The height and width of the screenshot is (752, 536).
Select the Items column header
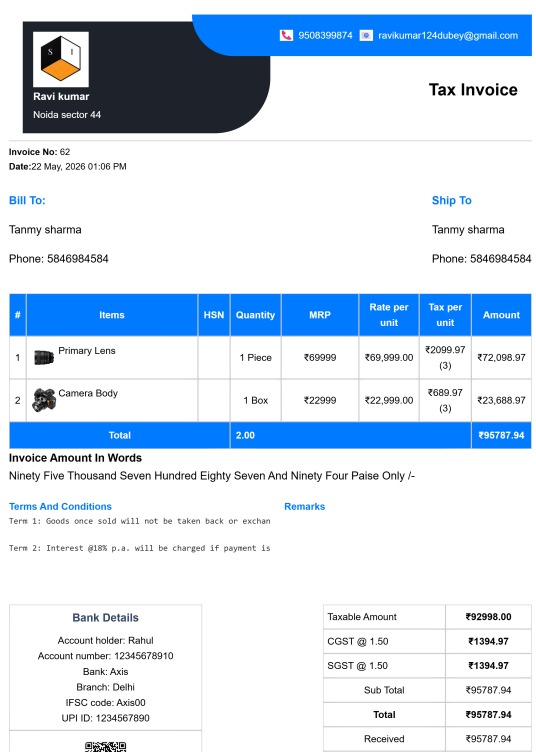click(112, 315)
